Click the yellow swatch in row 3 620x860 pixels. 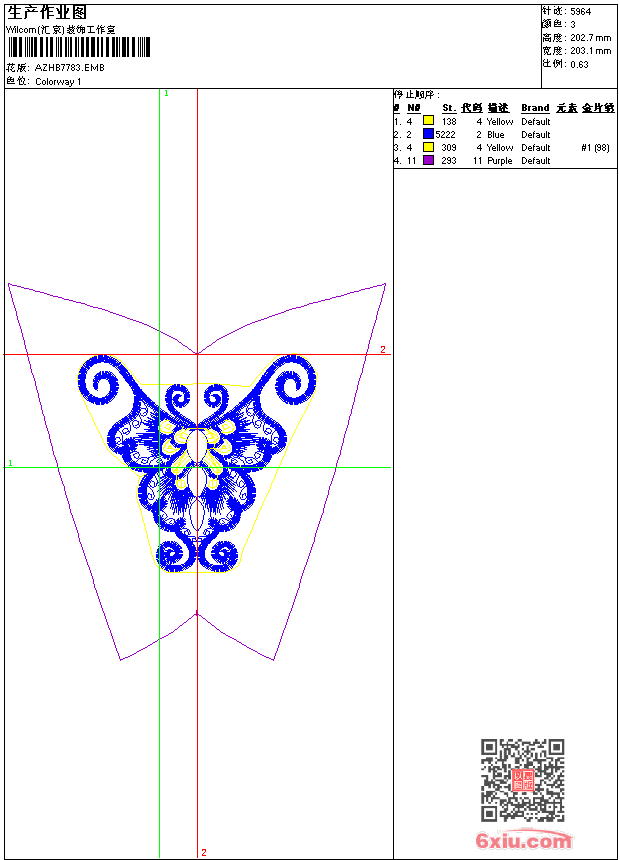click(429, 147)
